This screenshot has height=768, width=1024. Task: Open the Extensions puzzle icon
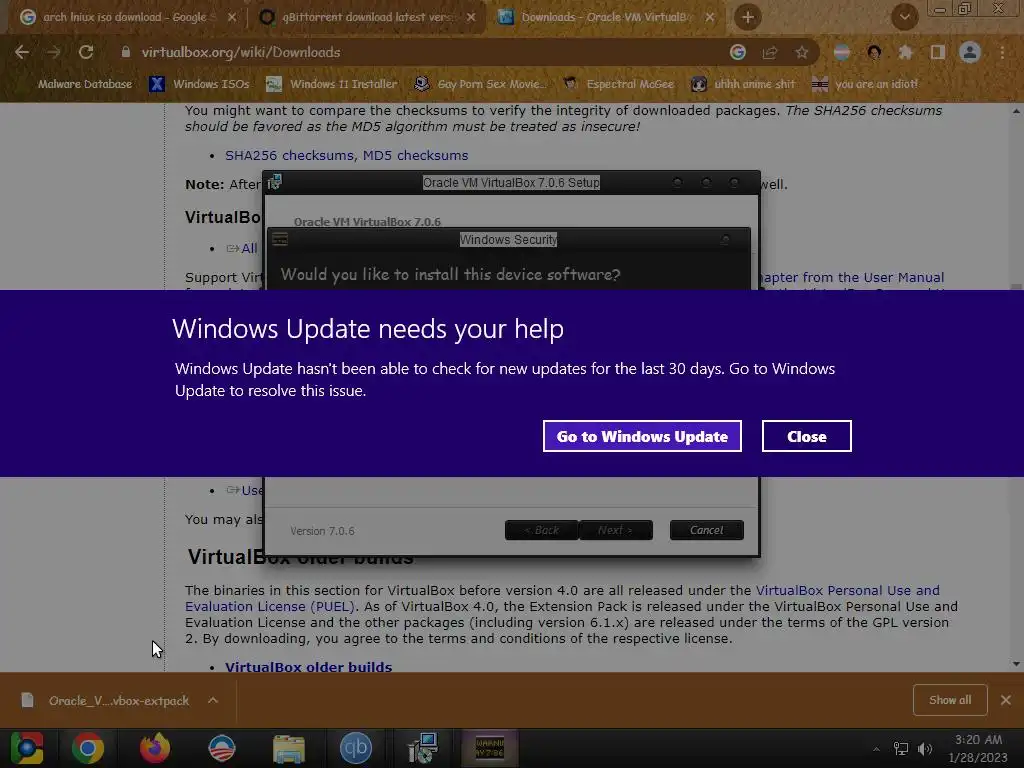pos(905,52)
